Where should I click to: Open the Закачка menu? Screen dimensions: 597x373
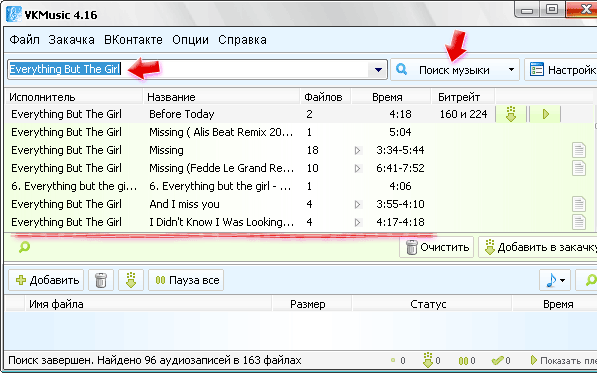[71, 40]
